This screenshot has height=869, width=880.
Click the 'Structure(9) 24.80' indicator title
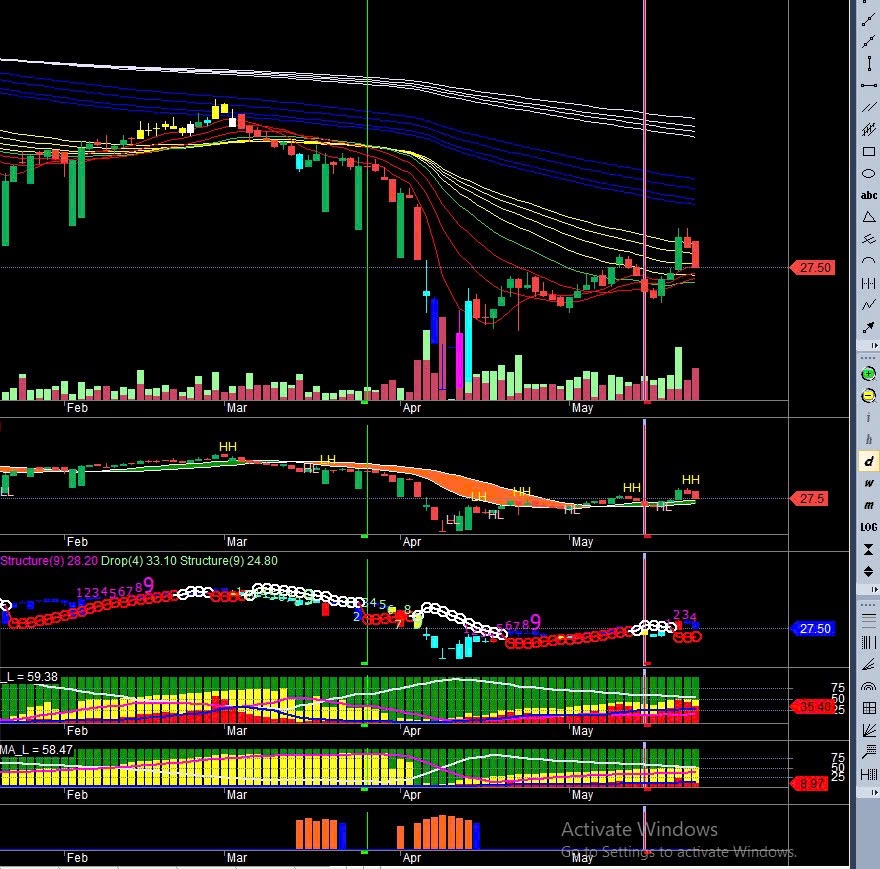coord(229,561)
